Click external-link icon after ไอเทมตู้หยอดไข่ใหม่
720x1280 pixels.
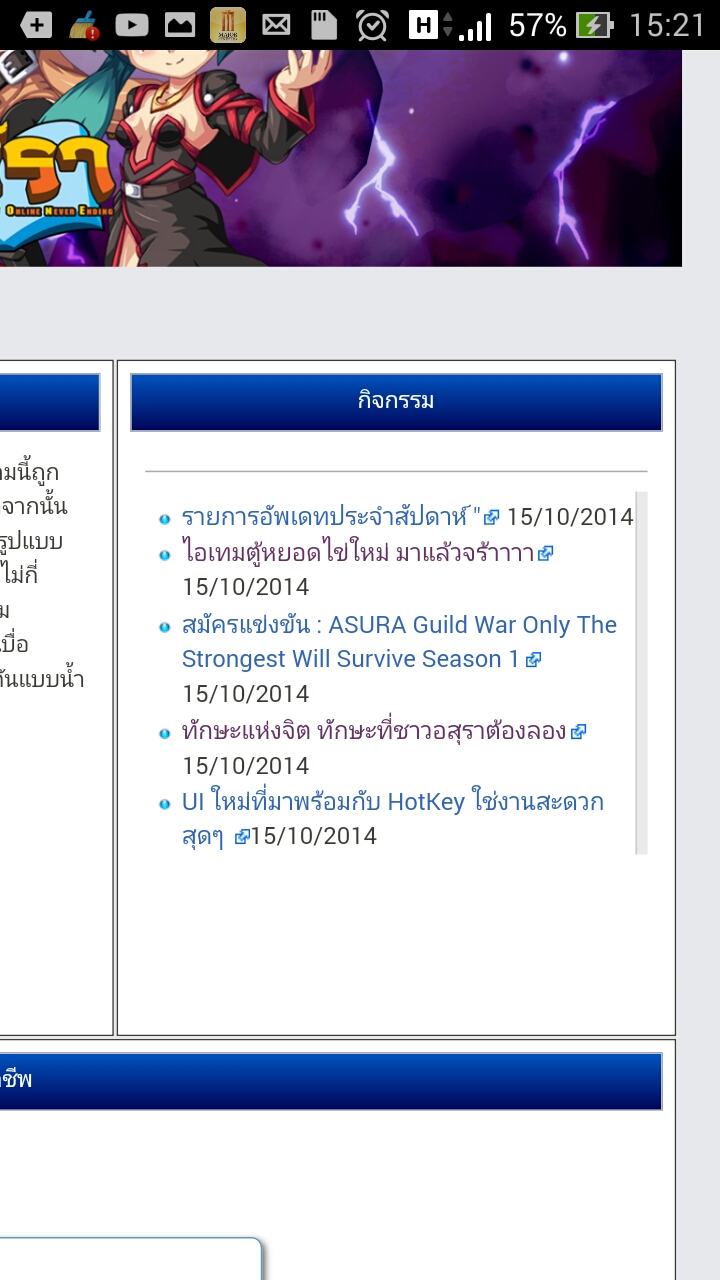tap(546, 553)
